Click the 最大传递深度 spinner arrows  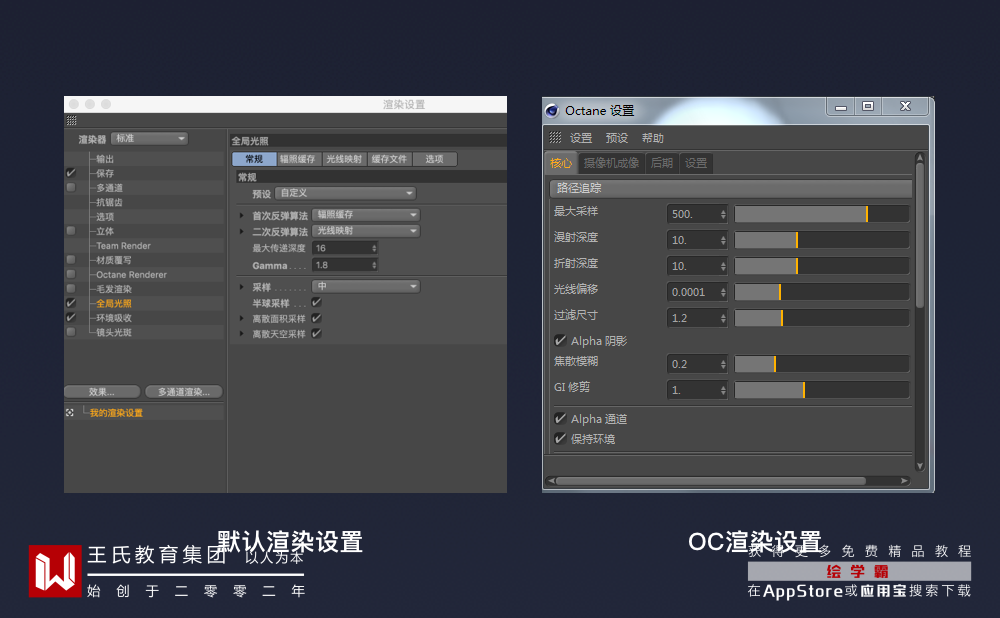[374, 248]
